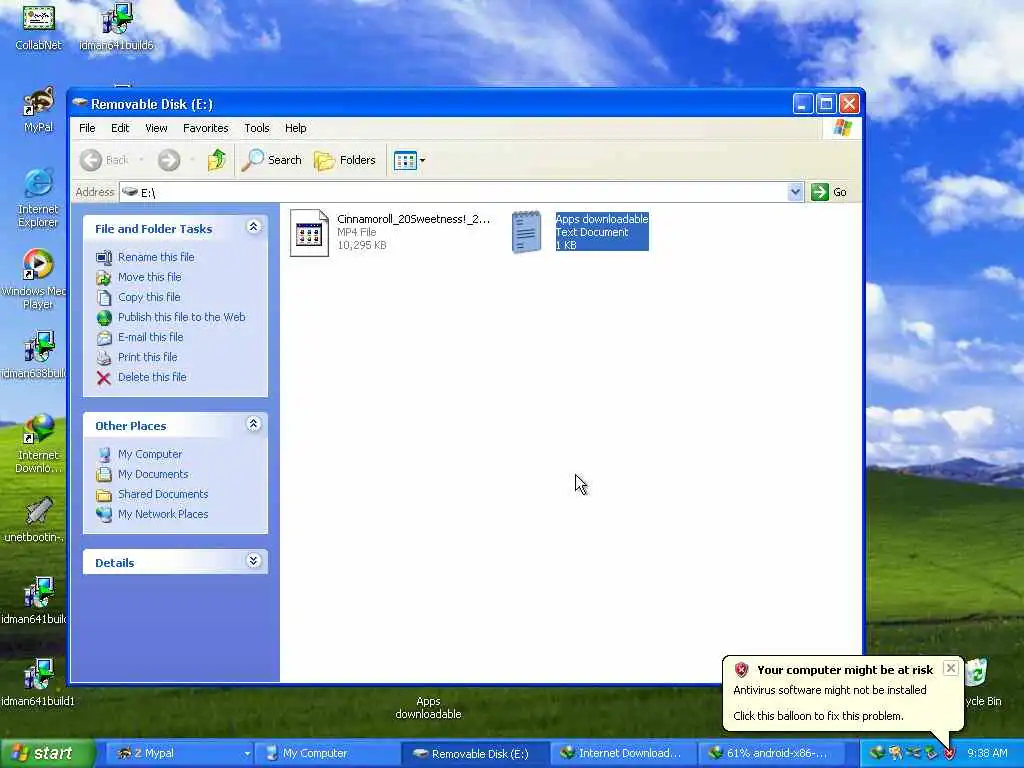1024x768 pixels.
Task: Open the Help menu
Action: pyautogui.click(x=295, y=128)
